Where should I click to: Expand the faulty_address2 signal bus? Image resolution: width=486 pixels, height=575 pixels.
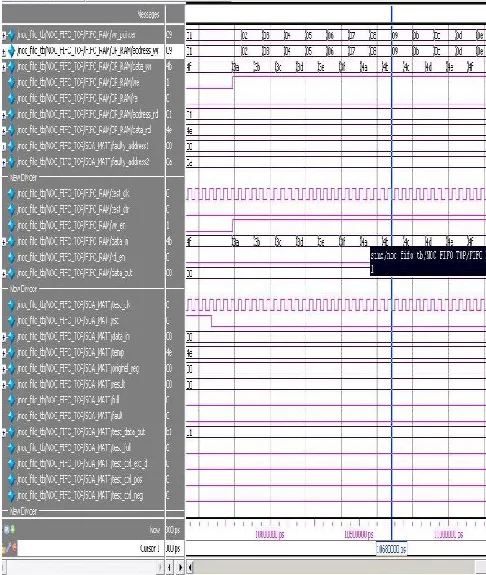click(x=4, y=162)
